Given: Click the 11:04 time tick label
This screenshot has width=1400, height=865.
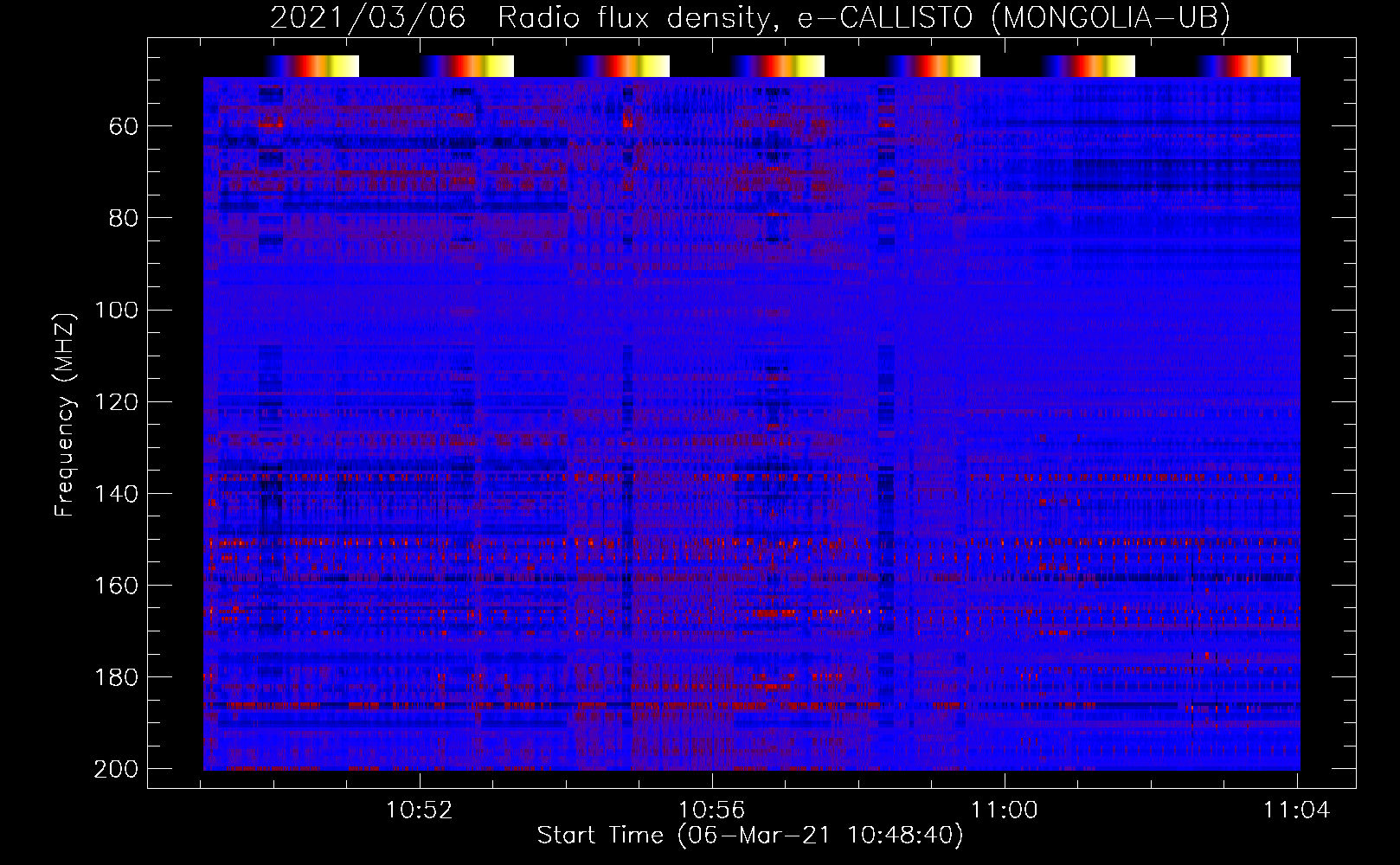Looking at the screenshot, I should 1297,811.
